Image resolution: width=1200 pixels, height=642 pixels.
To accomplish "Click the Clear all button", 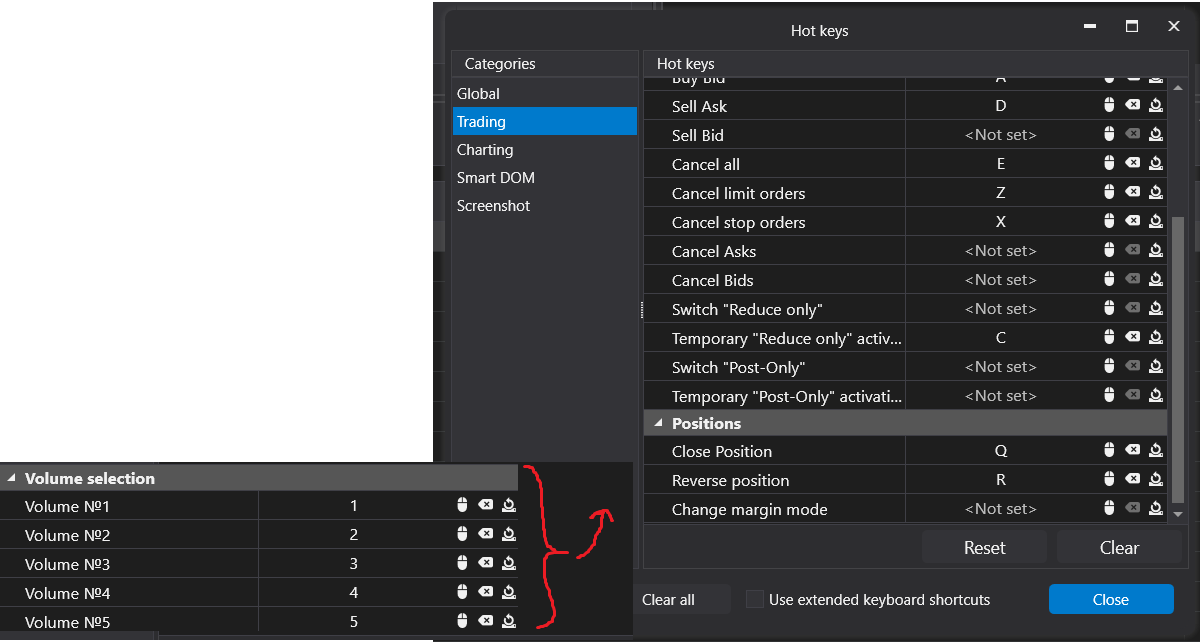I will point(669,600).
